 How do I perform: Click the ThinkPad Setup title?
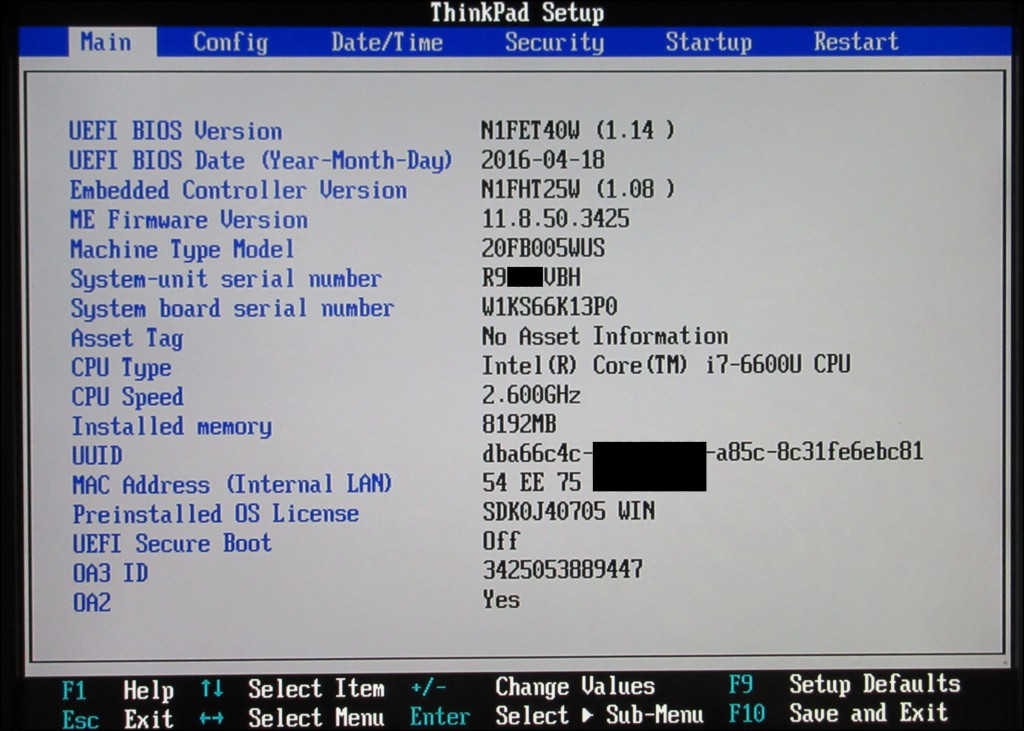tap(517, 13)
